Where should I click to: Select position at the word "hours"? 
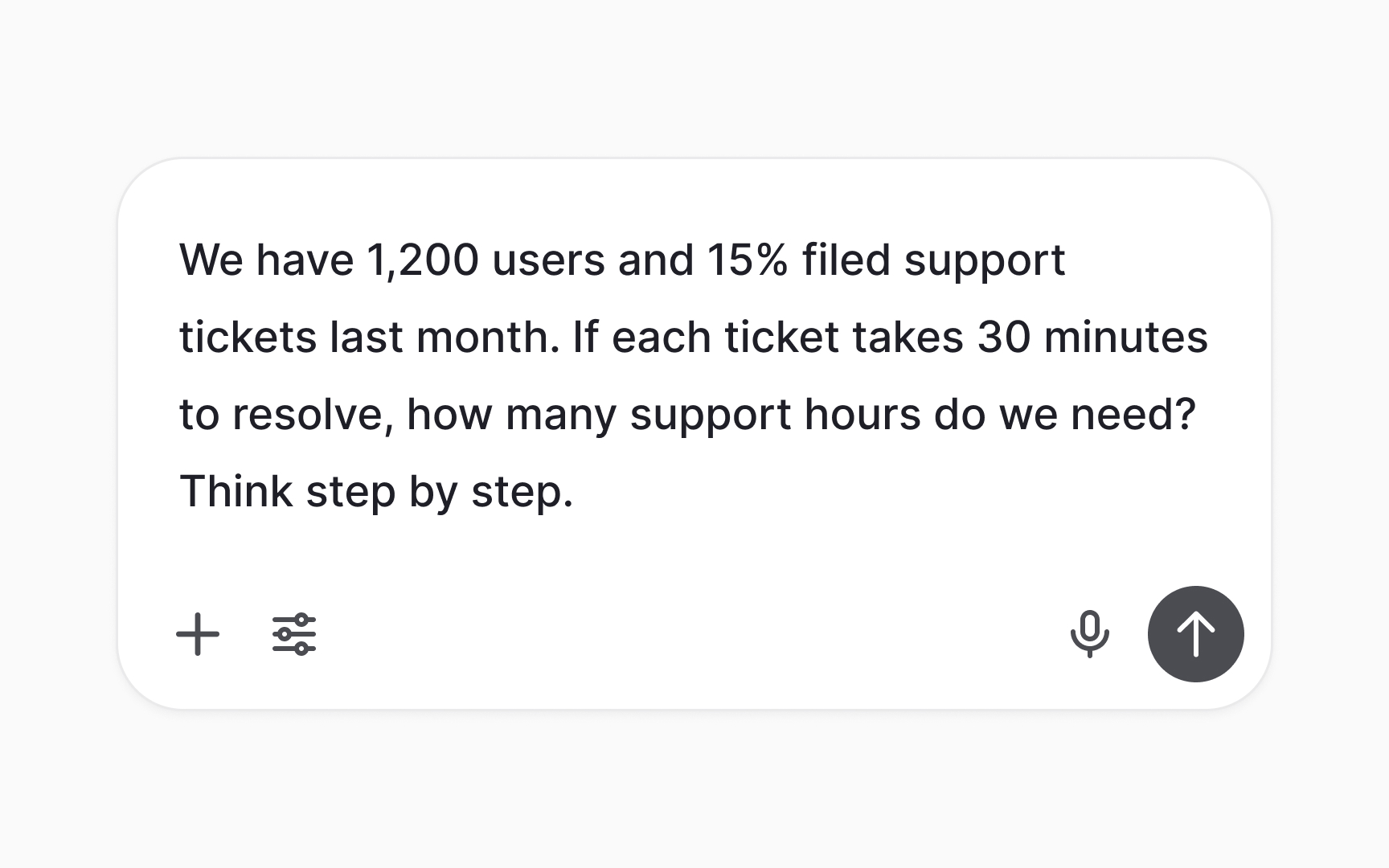coord(862,415)
